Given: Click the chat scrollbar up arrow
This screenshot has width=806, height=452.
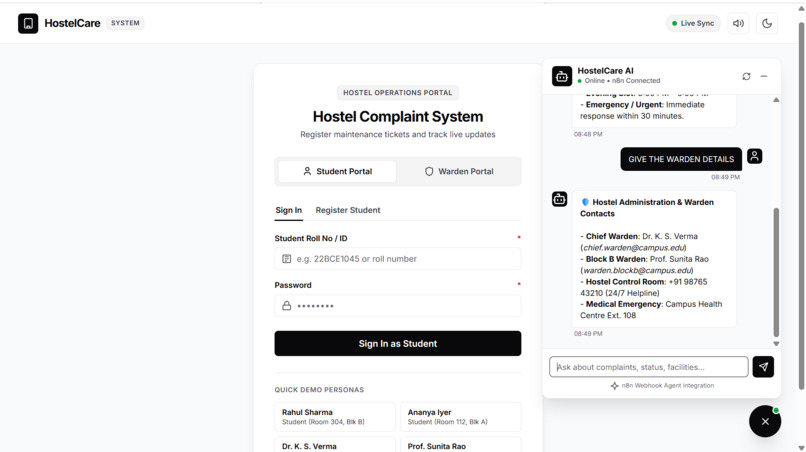Looking at the screenshot, I should click(776, 100).
